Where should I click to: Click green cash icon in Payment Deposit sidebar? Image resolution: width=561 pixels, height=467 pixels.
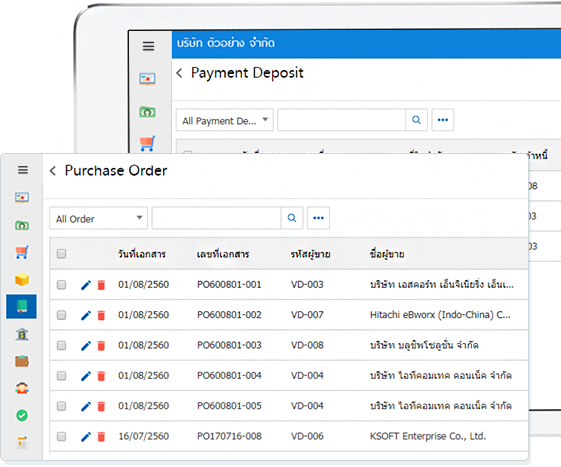[147, 112]
